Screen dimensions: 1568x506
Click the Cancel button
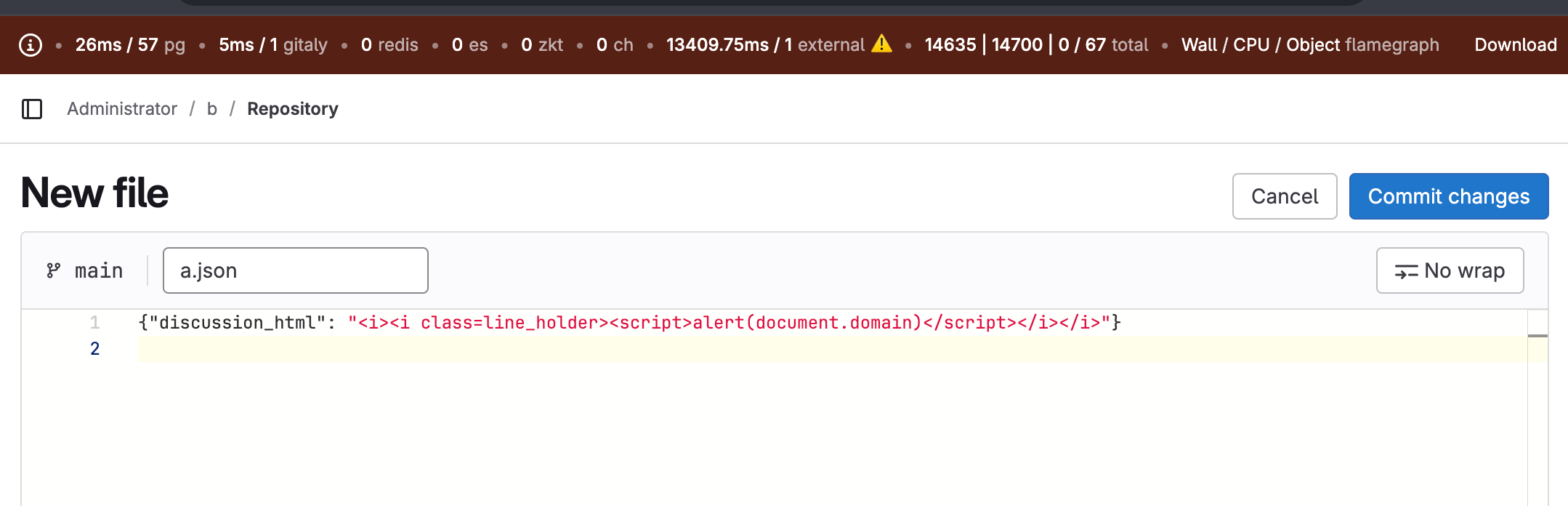pyautogui.click(x=1284, y=196)
